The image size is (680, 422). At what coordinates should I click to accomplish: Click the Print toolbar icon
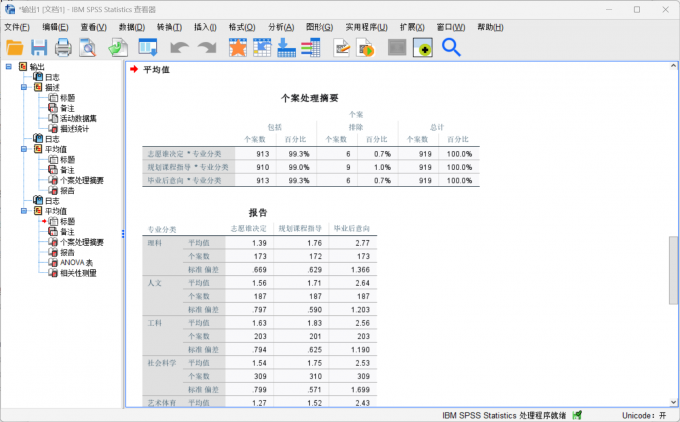click(x=63, y=47)
